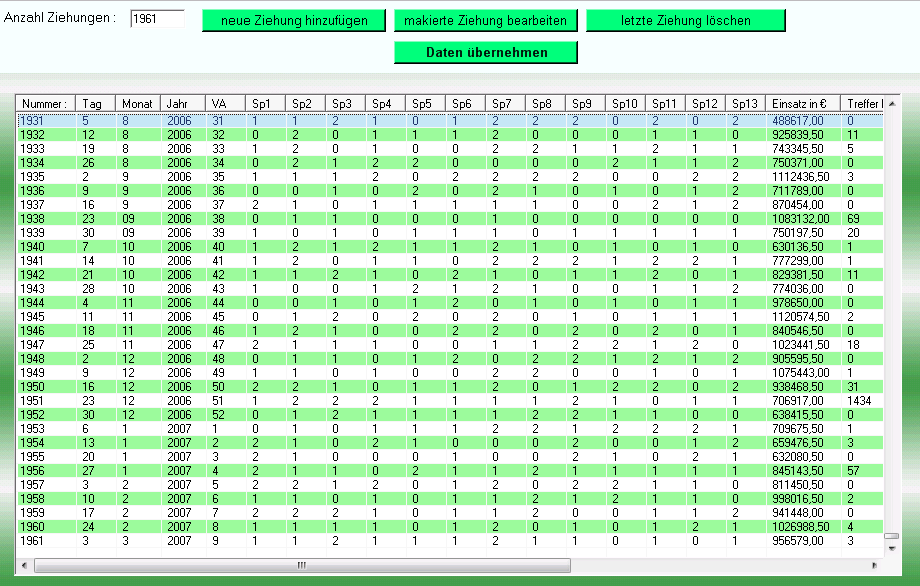920x586 pixels.
Task: Click the 'Daten übernehmen' button
Action: [486, 52]
